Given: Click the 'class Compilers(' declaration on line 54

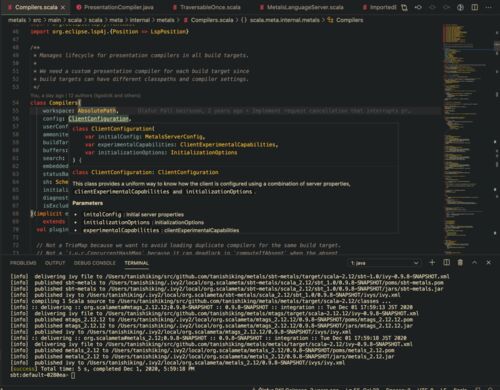Looking at the screenshot, I should point(56,103).
